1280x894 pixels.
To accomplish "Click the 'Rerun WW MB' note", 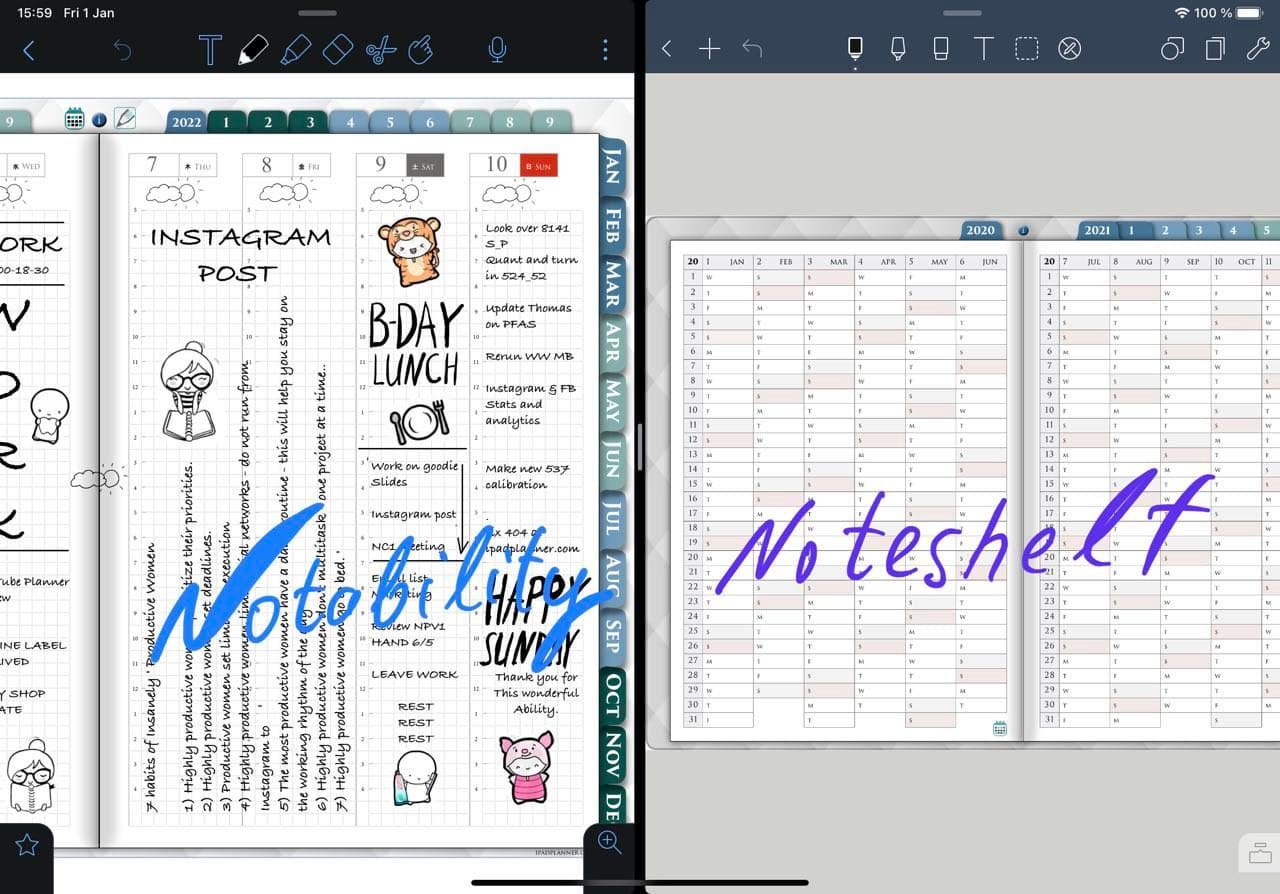I will point(529,356).
